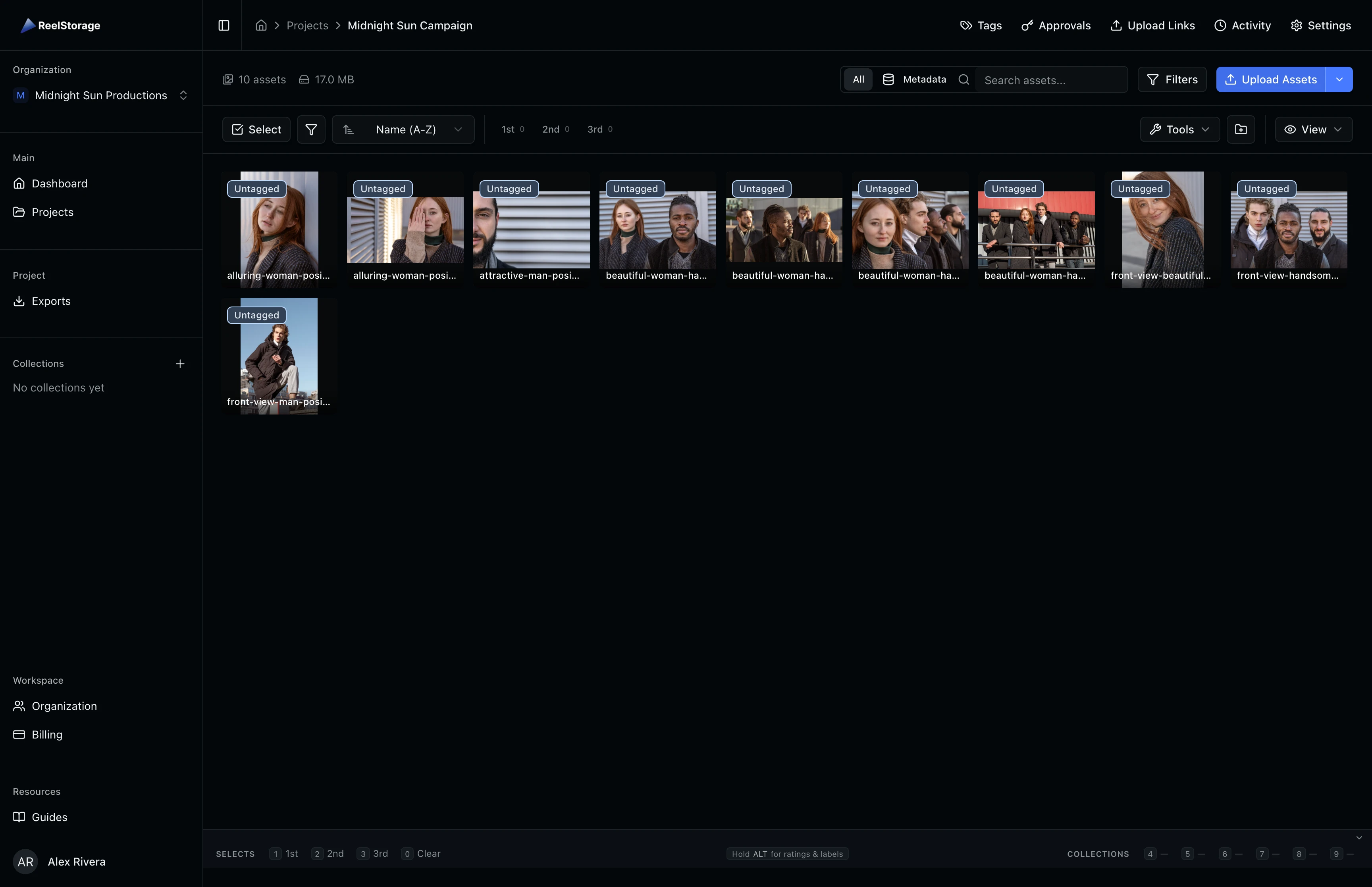1372x887 pixels.
Task: View the Activity log
Action: pyautogui.click(x=1243, y=25)
